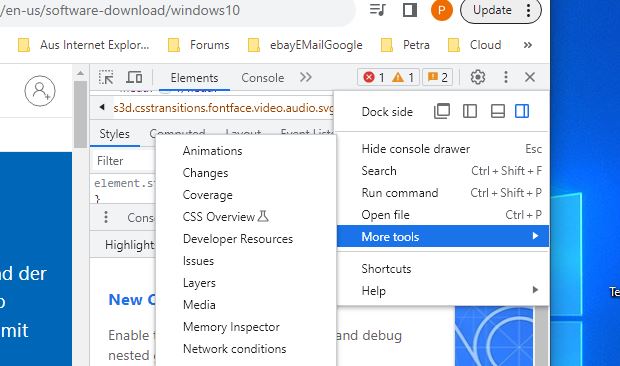Toggle the device toolbar icon
Viewport: 620px width, 366px height.
(x=134, y=77)
